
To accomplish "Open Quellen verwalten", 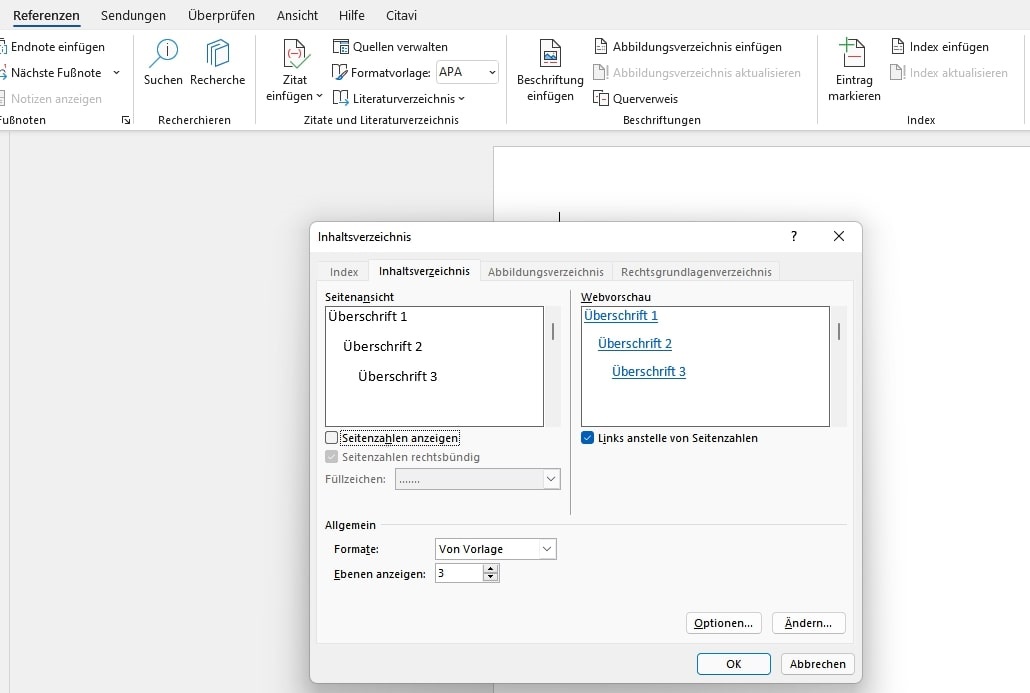I will point(390,47).
